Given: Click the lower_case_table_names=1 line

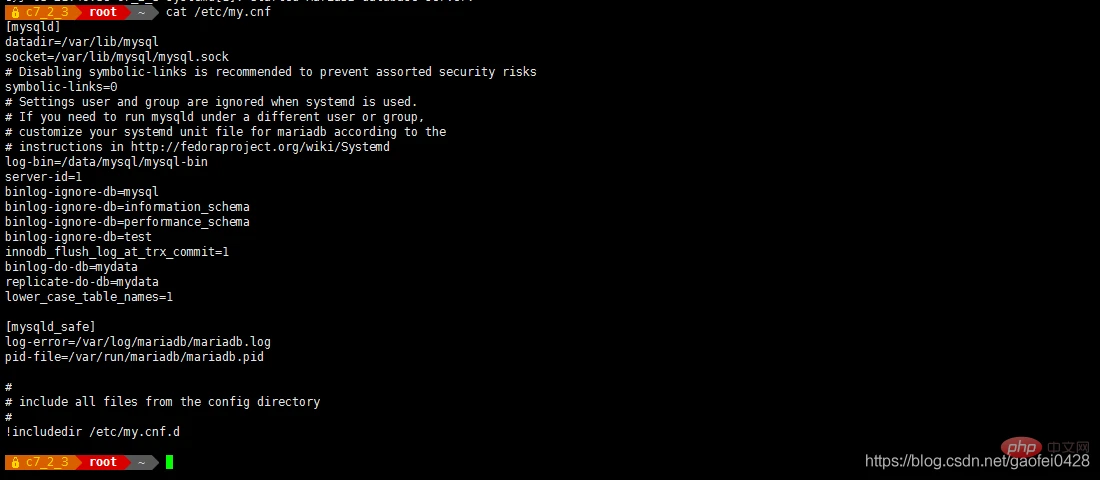Looking at the screenshot, I should (x=89, y=297).
